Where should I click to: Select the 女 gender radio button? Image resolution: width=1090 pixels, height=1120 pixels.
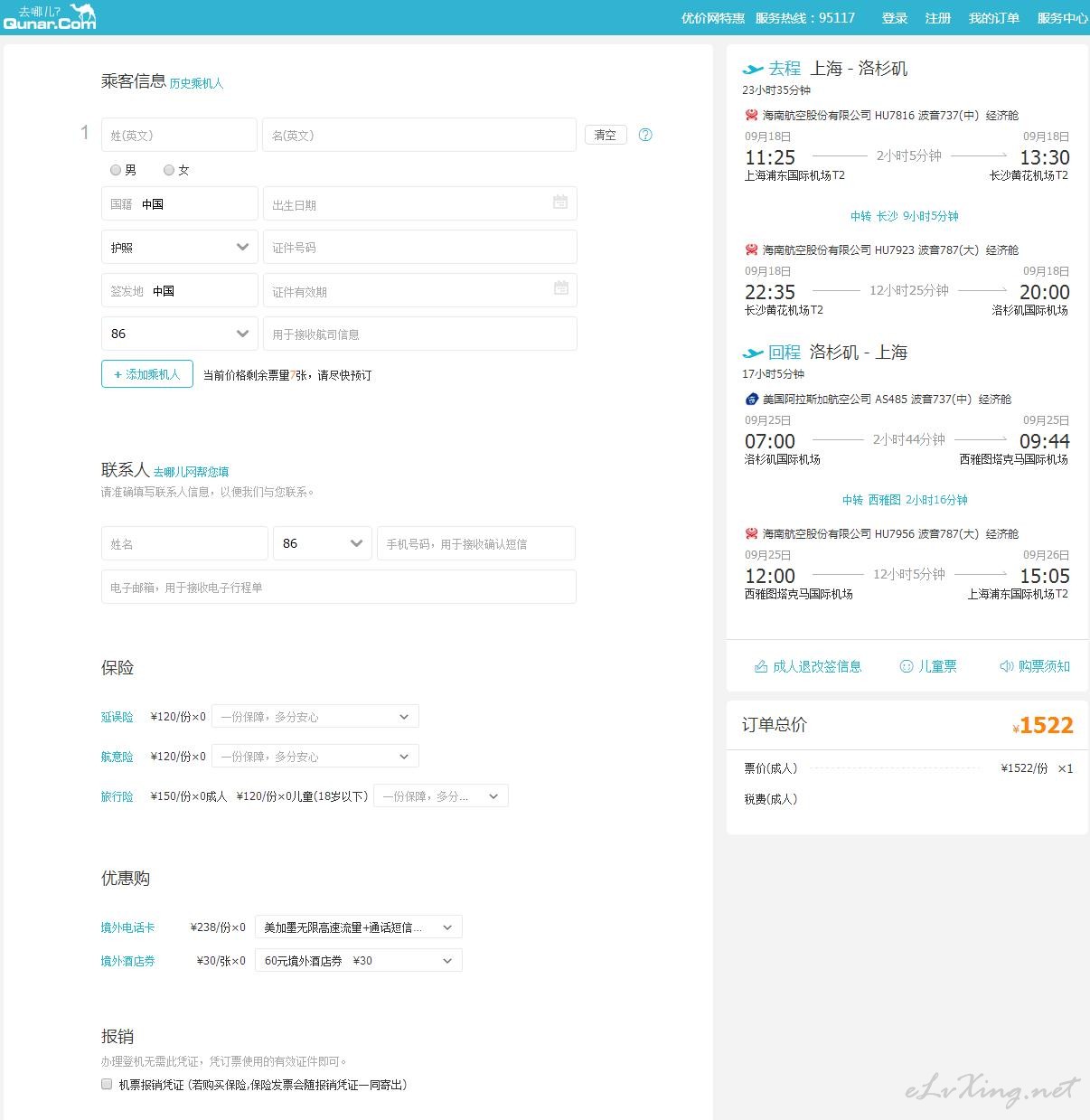(169, 170)
